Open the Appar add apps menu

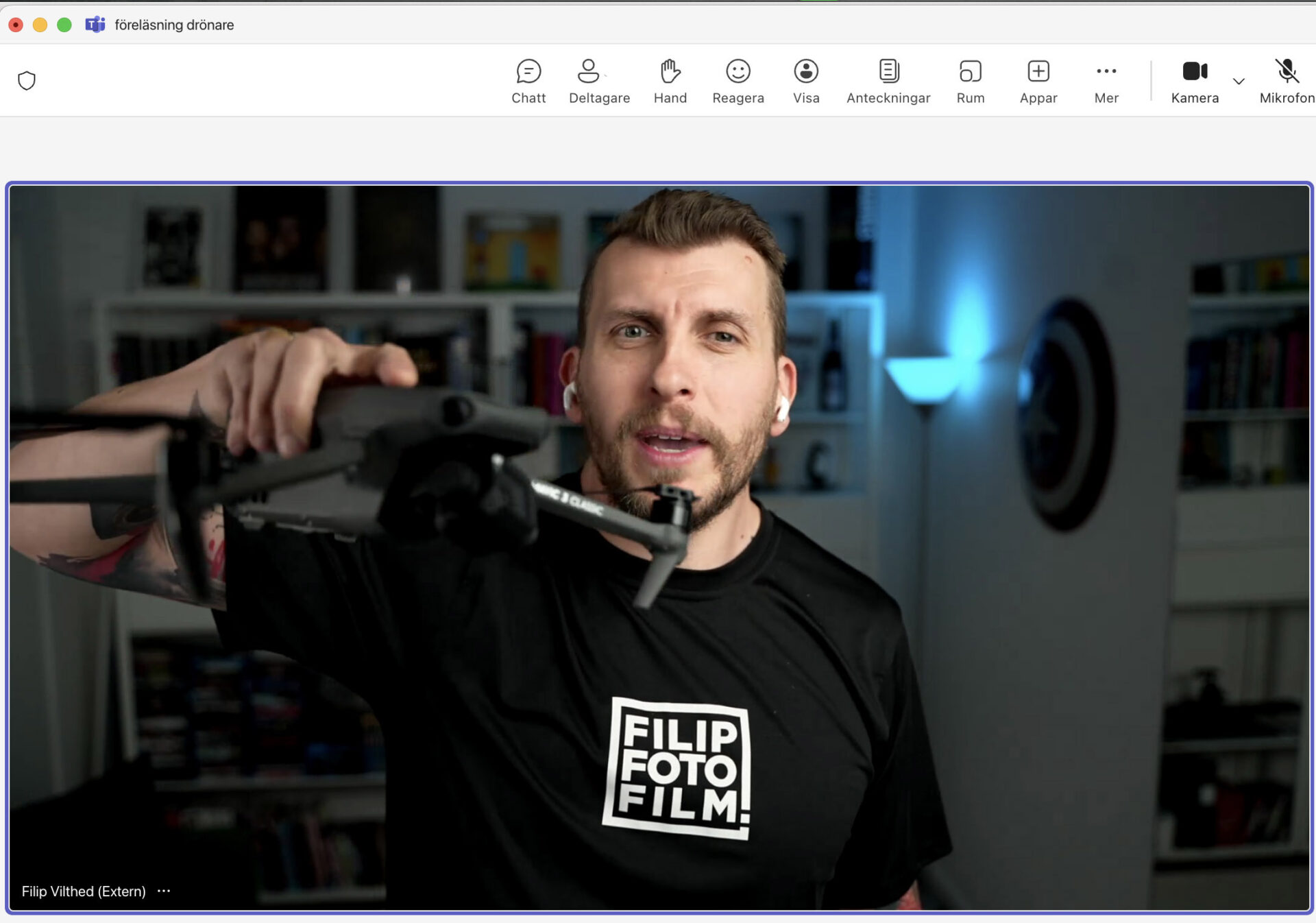pyautogui.click(x=1038, y=81)
